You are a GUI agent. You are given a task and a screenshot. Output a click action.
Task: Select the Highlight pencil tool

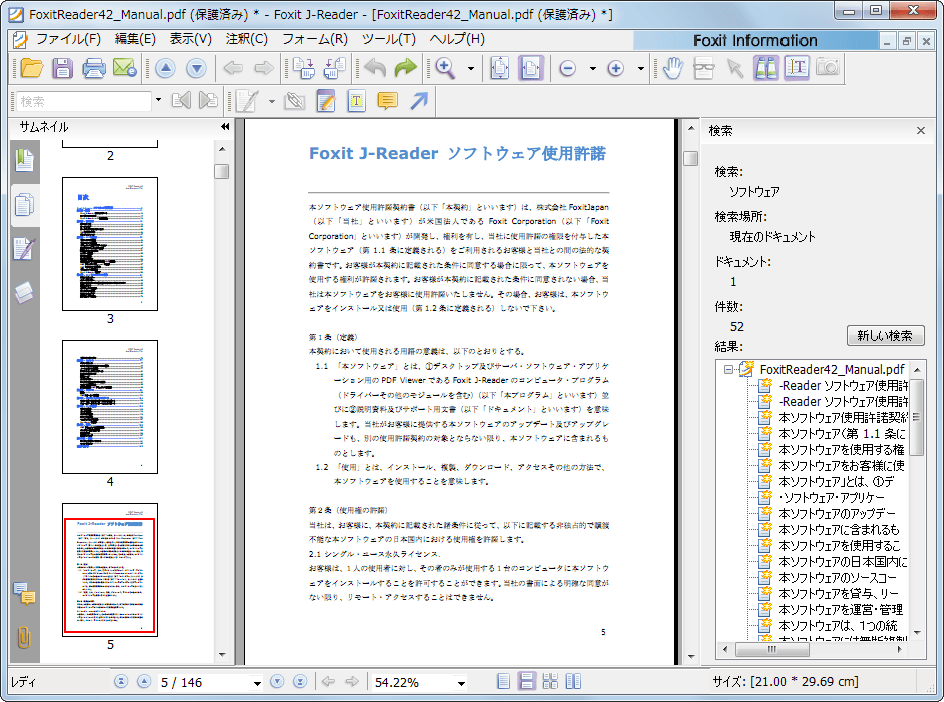[x=326, y=101]
